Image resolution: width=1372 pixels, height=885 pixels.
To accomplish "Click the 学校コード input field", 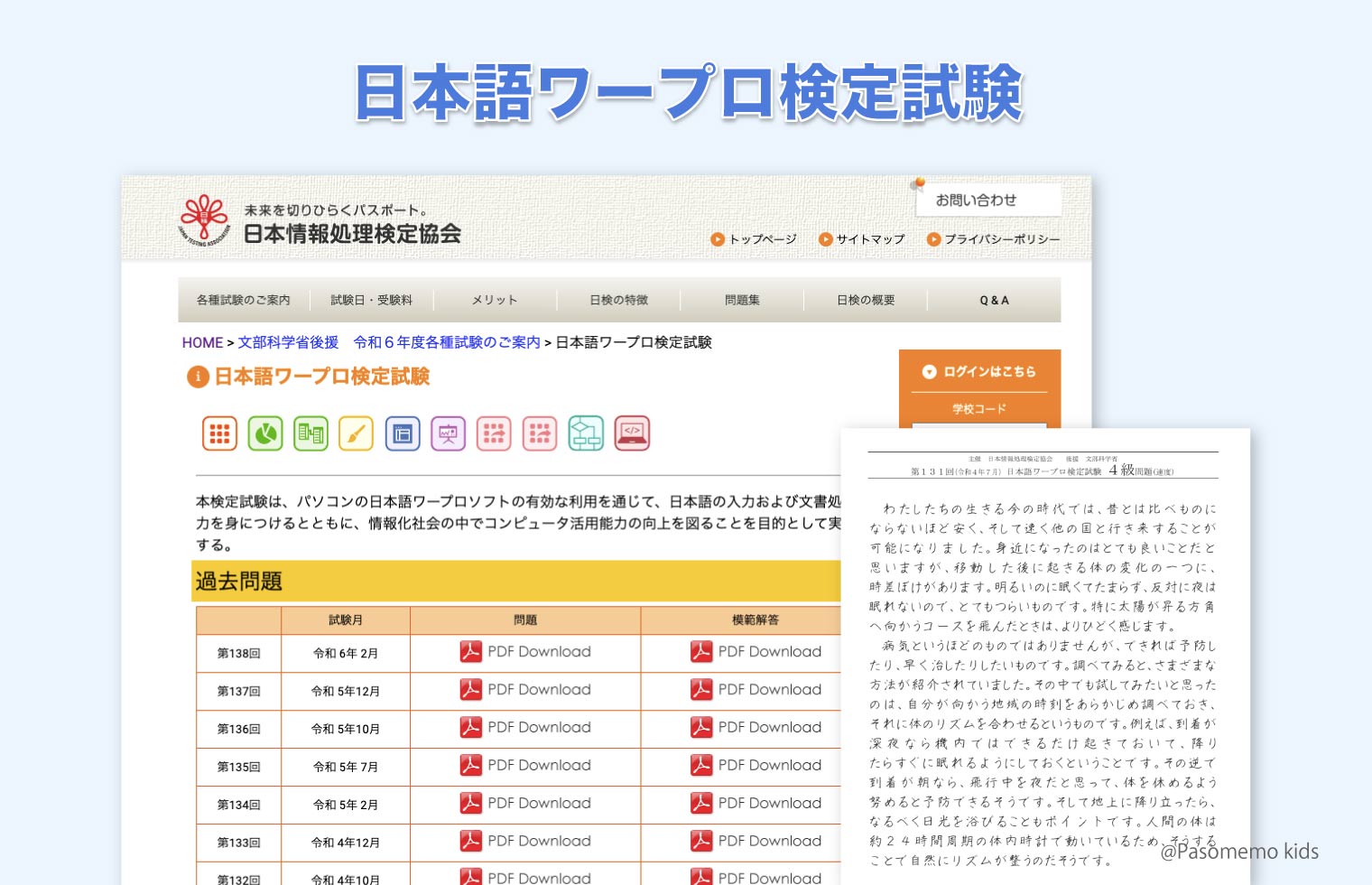I will pyautogui.click(x=979, y=425).
